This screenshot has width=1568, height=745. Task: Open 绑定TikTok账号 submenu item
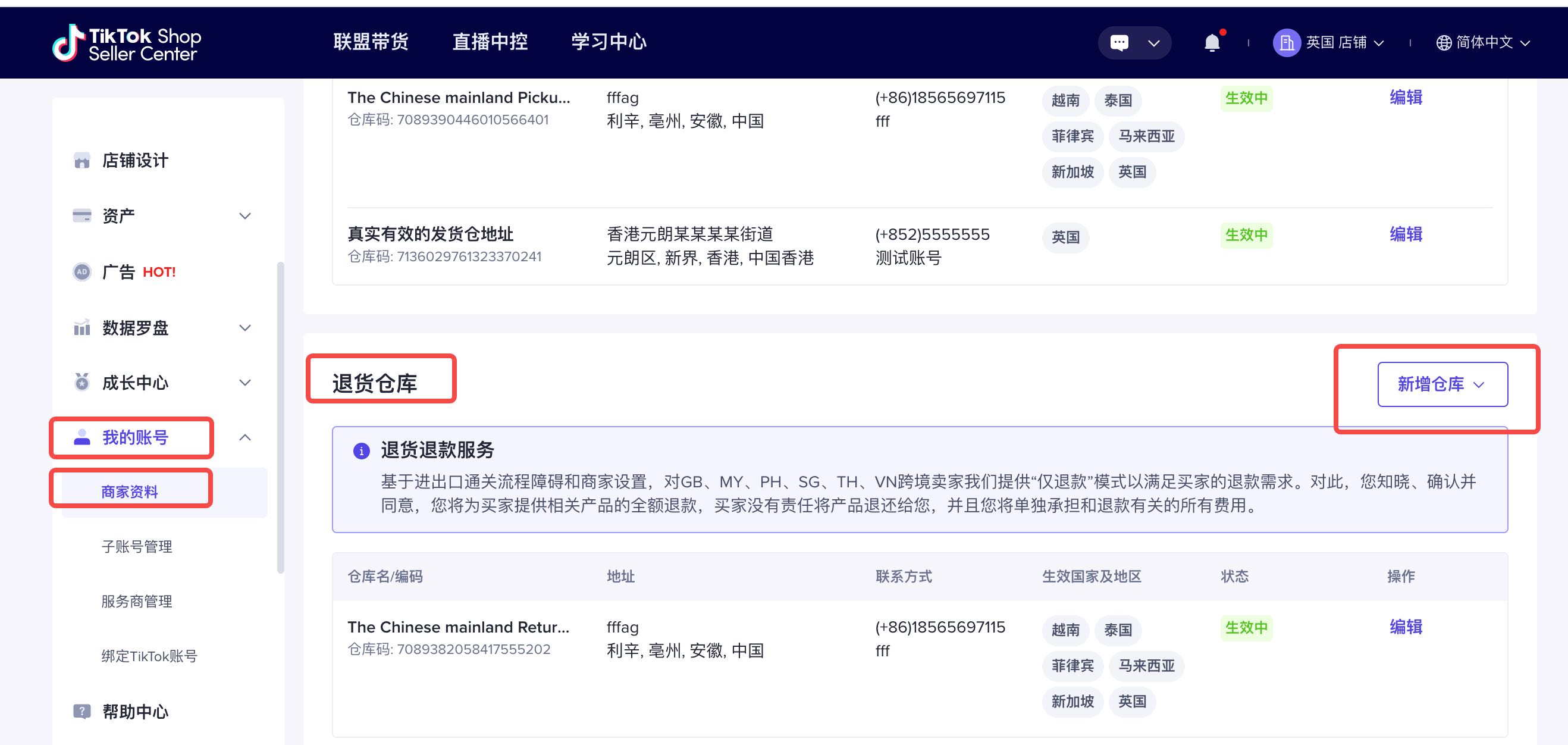(150, 656)
